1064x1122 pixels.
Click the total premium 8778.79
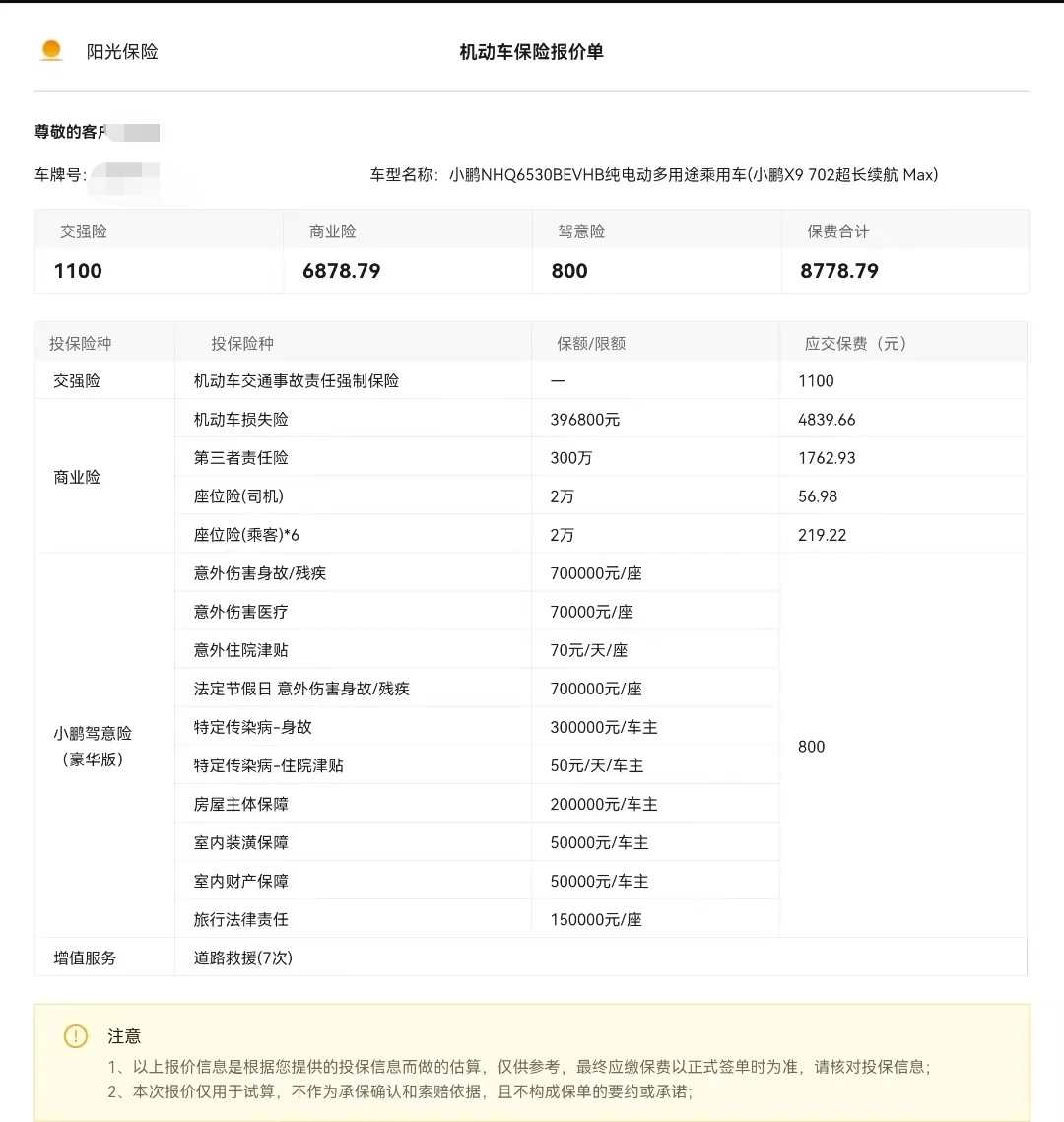(839, 271)
